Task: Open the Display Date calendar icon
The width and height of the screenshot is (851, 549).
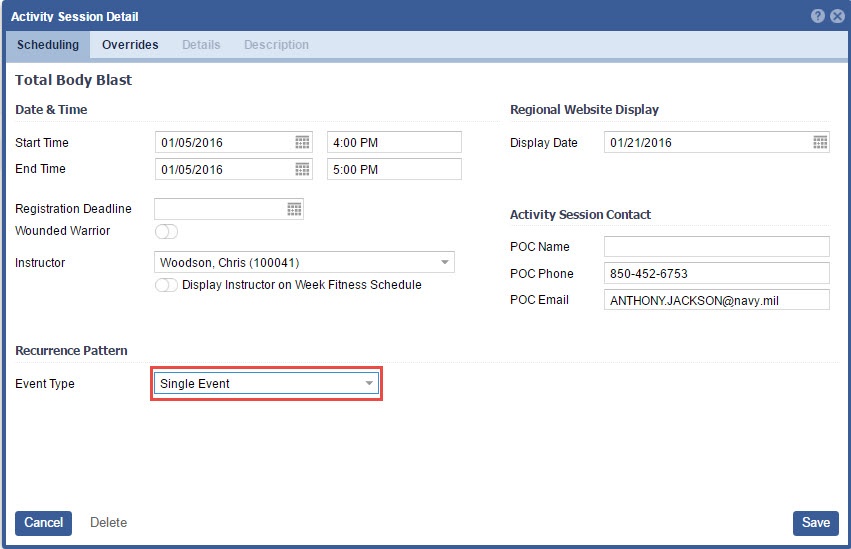Action: coord(820,143)
